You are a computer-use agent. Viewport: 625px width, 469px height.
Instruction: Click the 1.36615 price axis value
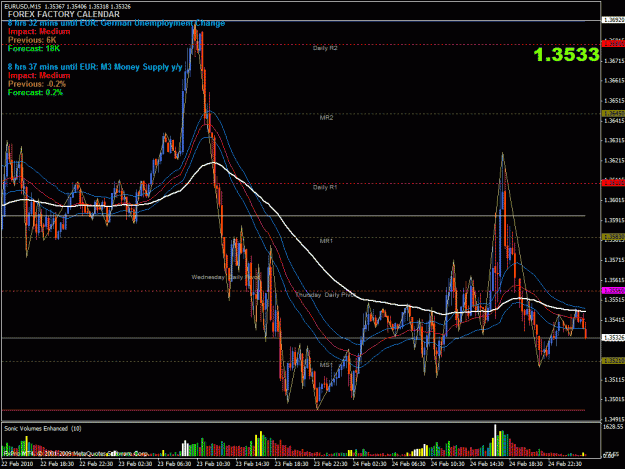click(614, 80)
